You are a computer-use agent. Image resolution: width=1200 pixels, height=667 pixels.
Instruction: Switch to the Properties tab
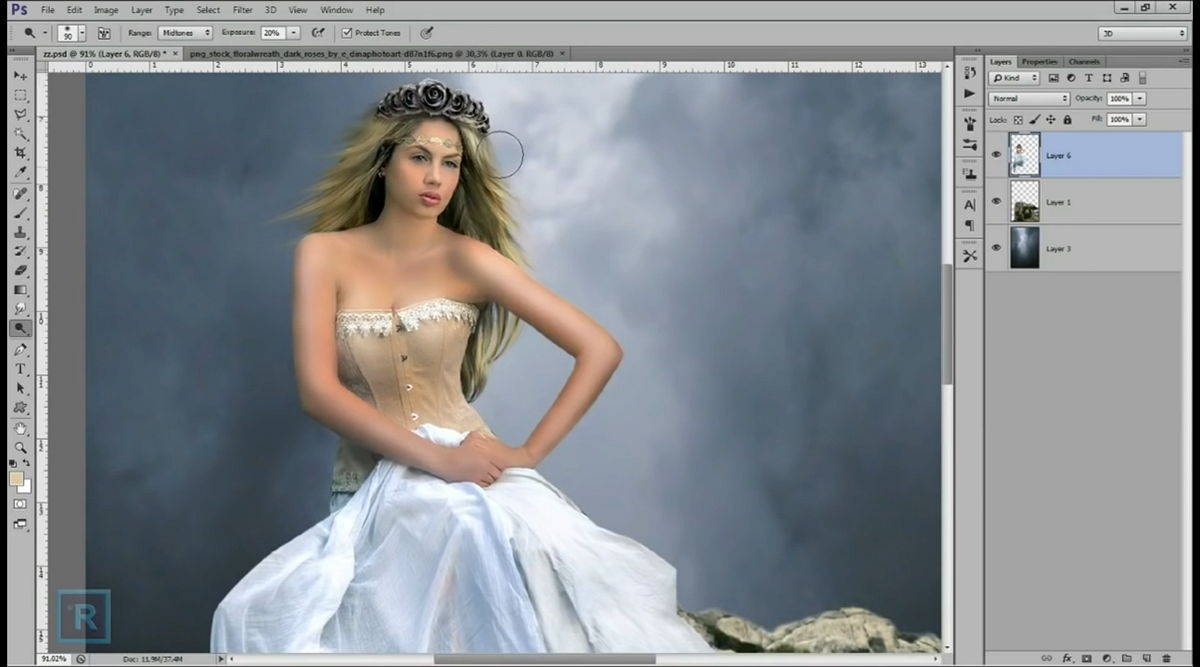coord(1040,62)
